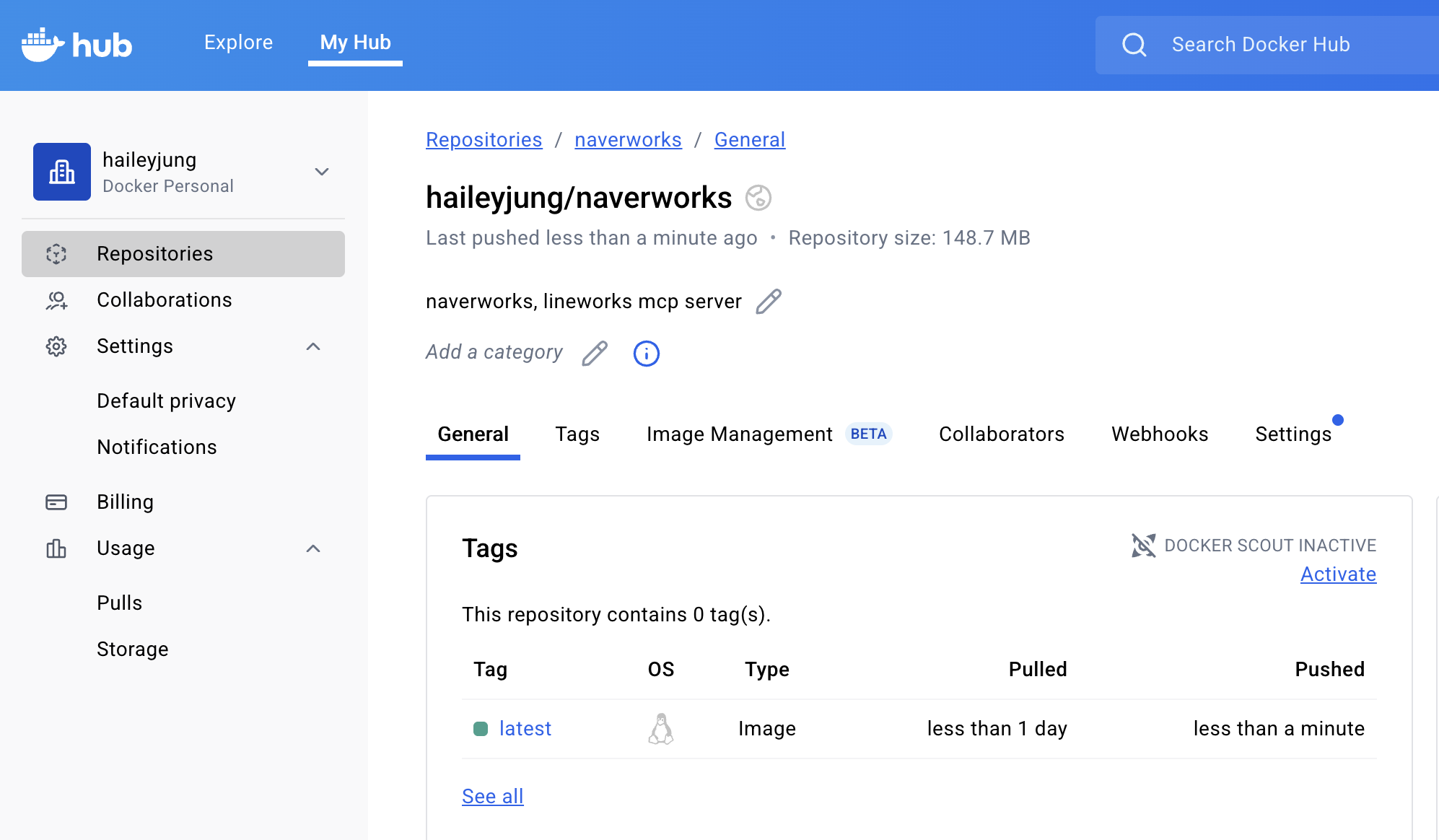Open the Image Management tab

pyautogui.click(x=739, y=434)
